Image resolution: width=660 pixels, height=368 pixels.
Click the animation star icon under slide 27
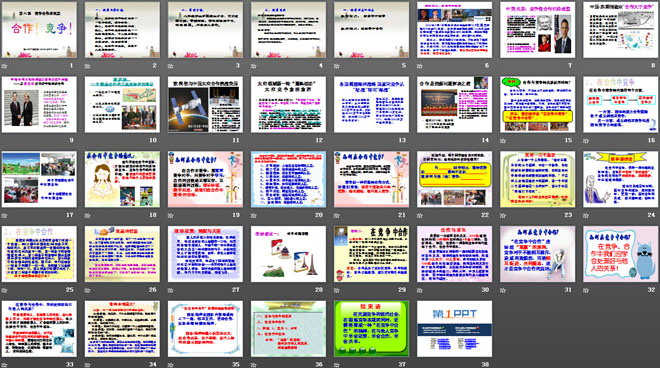171,290
